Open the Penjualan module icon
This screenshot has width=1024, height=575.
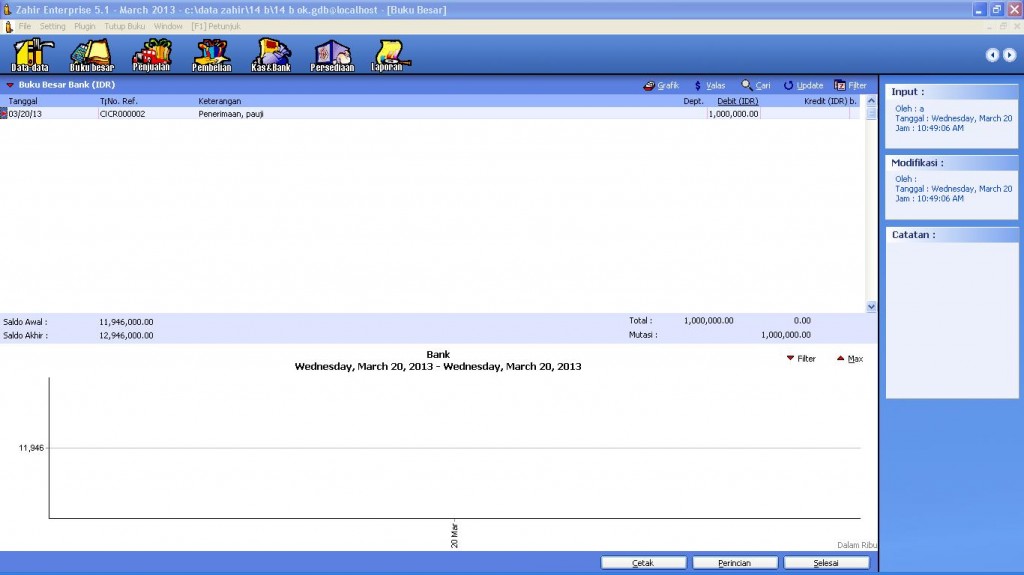pos(151,54)
